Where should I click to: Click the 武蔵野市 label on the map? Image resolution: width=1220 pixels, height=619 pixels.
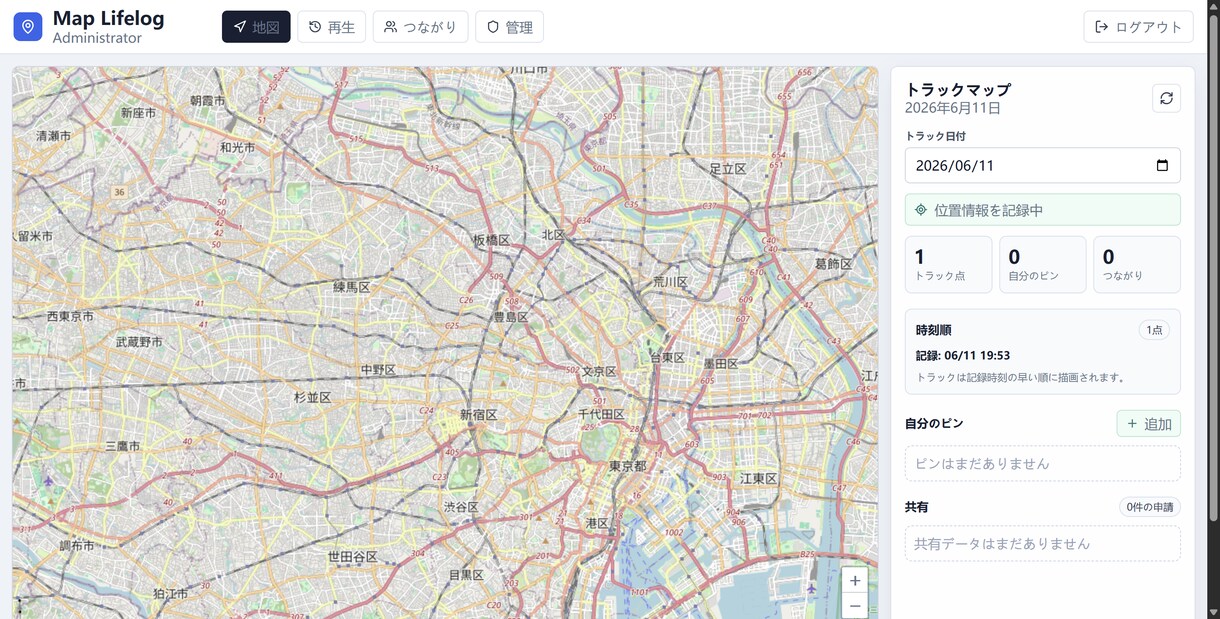coord(141,341)
